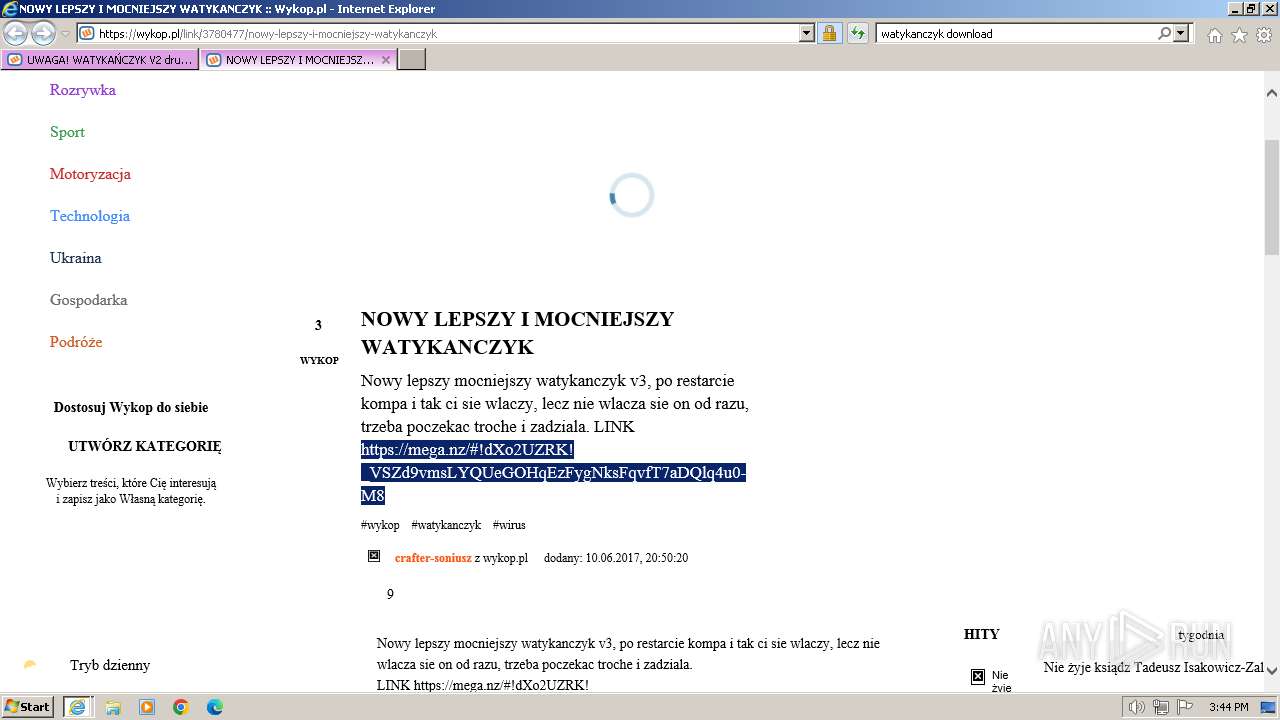The height and width of the screenshot is (720, 1280).
Task: Select the NOWY LEPSZY I MOCNIEJSZ tab
Action: tap(290, 60)
